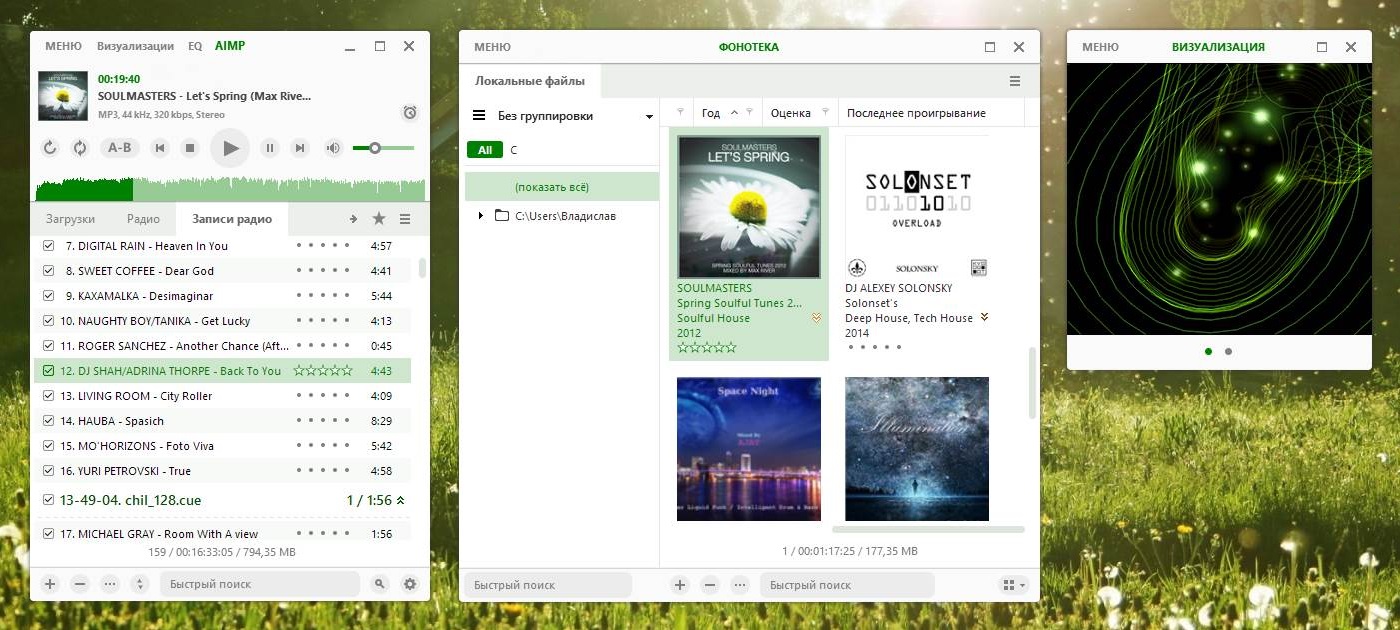Expand the DJ ALEXEY SOLONSKY album chevron
1400x630 pixels.
(x=984, y=318)
